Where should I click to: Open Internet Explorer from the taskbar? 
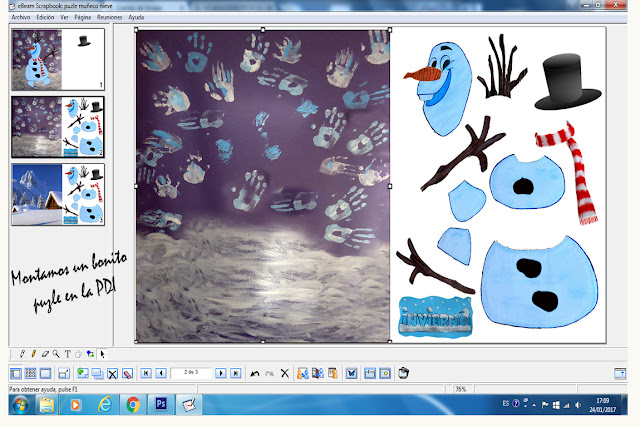(104, 405)
